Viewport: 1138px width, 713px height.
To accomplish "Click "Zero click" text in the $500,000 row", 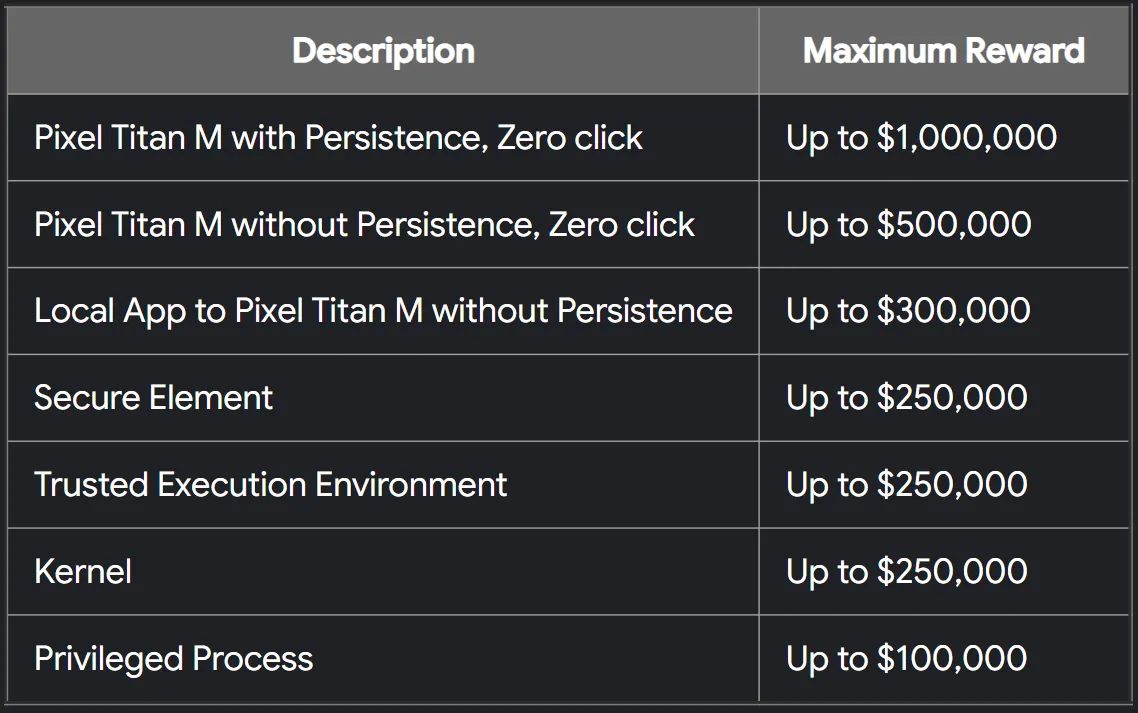I will tap(622, 225).
